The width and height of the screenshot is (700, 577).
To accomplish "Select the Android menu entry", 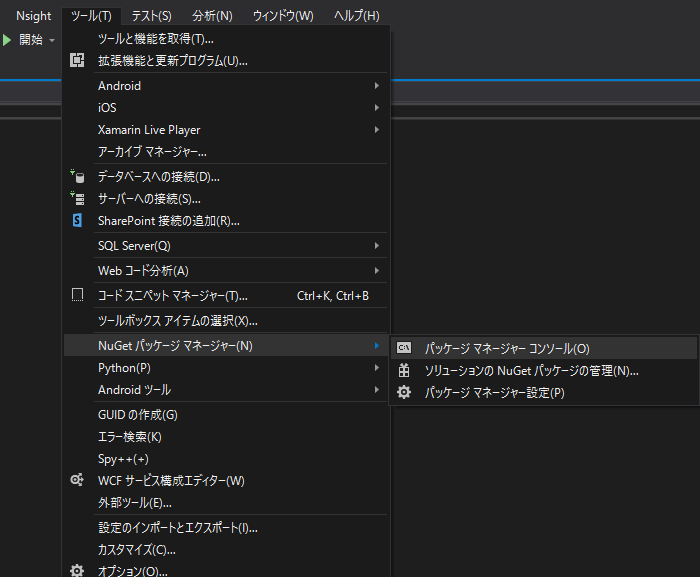I will [226, 85].
